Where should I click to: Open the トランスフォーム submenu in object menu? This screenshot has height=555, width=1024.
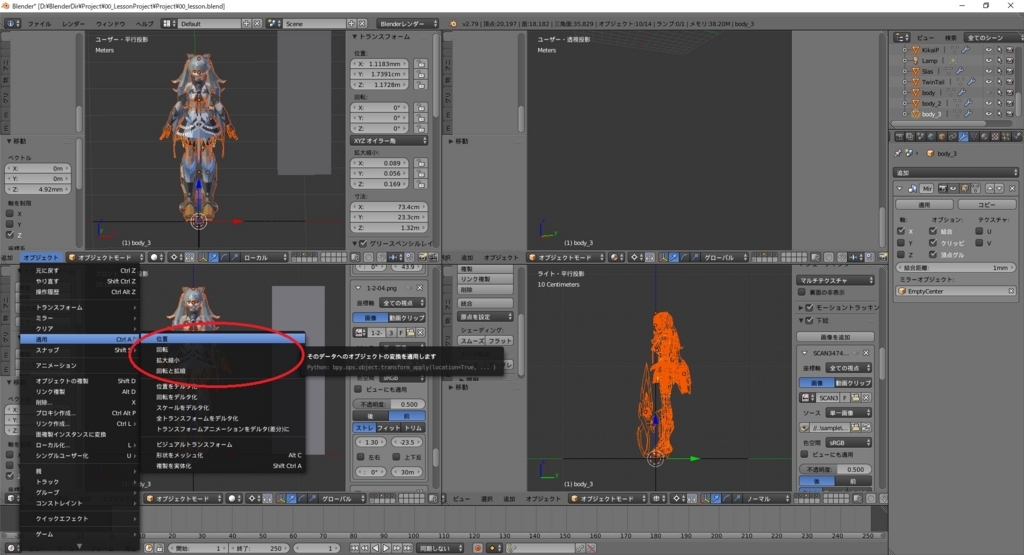(x=80, y=307)
